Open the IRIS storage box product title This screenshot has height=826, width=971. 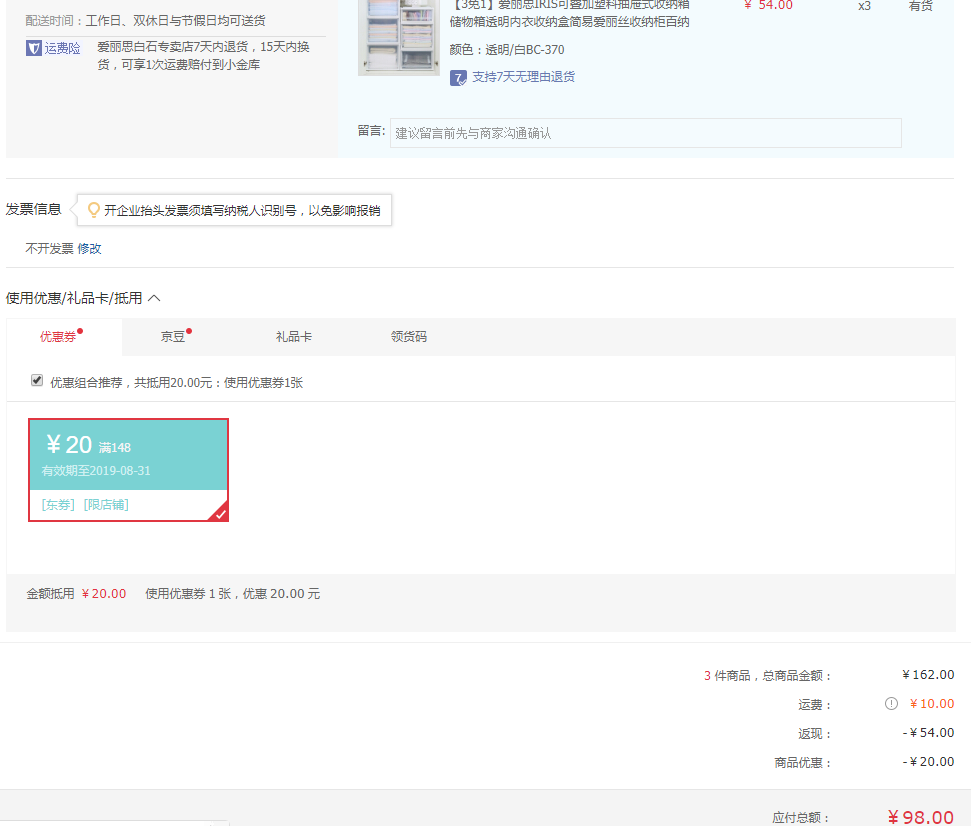point(570,14)
